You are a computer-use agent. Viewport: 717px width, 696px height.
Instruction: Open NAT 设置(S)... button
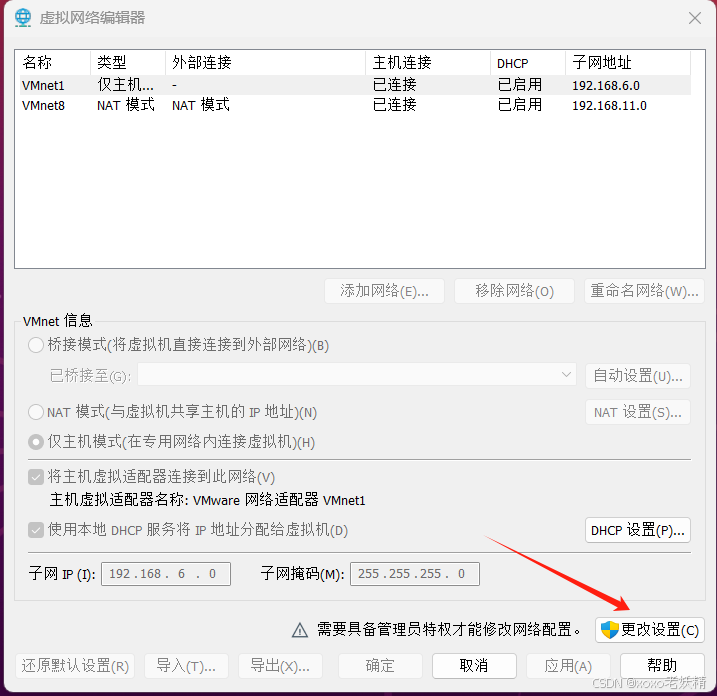[x=637, y=412]
